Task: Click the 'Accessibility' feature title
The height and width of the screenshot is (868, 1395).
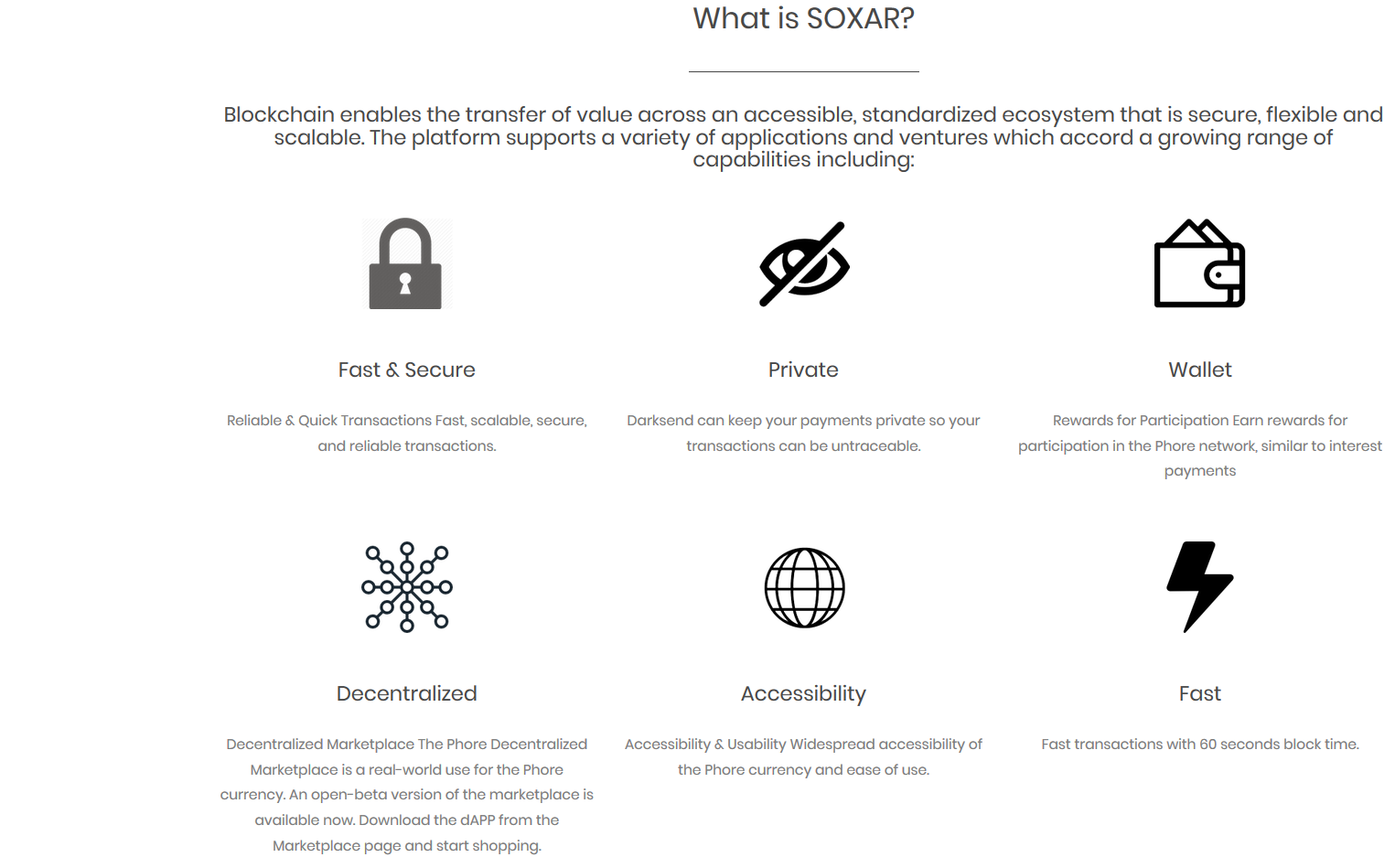Action: [803, 694]
